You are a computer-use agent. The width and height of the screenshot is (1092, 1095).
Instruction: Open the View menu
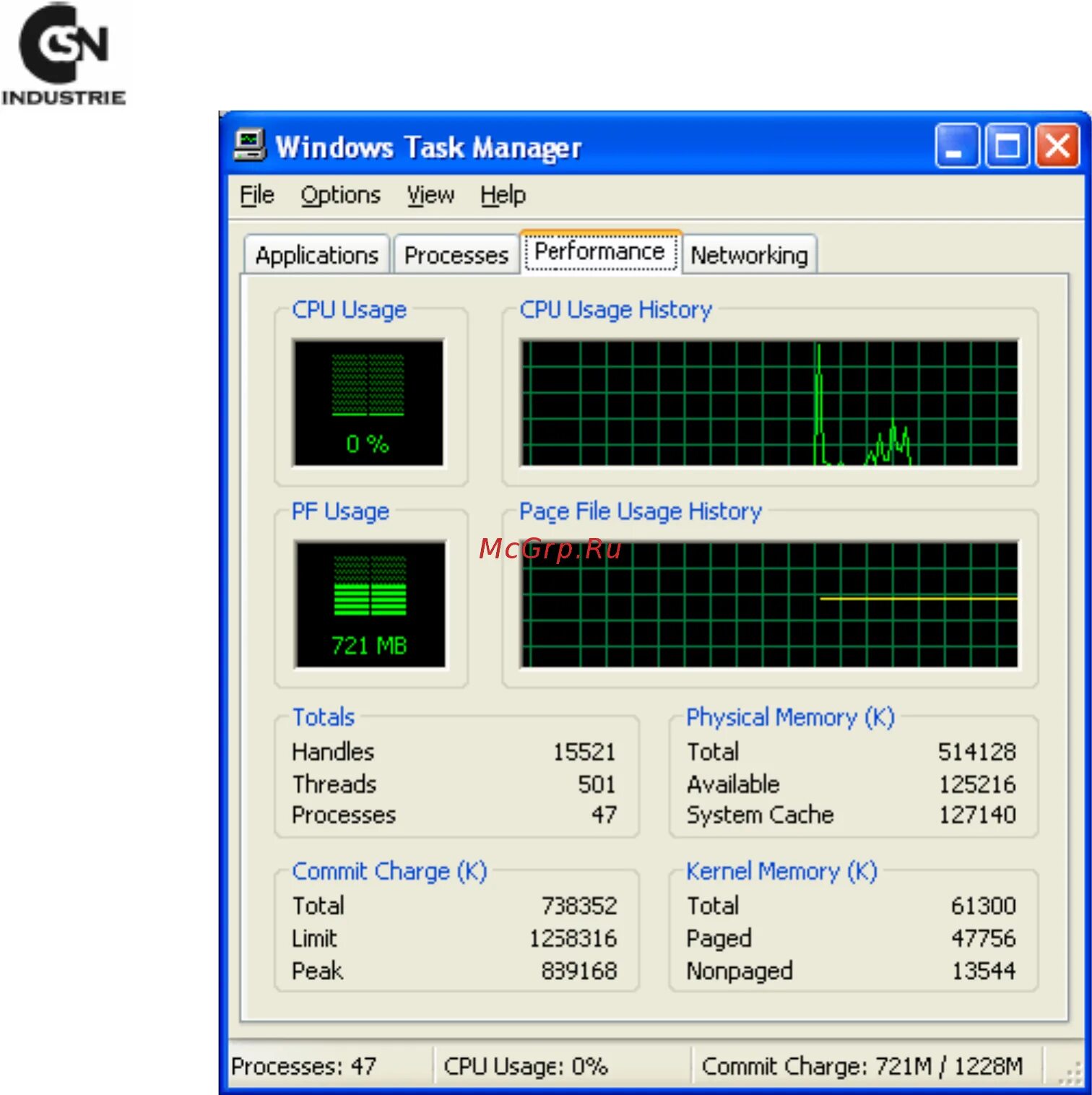[430, 195]
